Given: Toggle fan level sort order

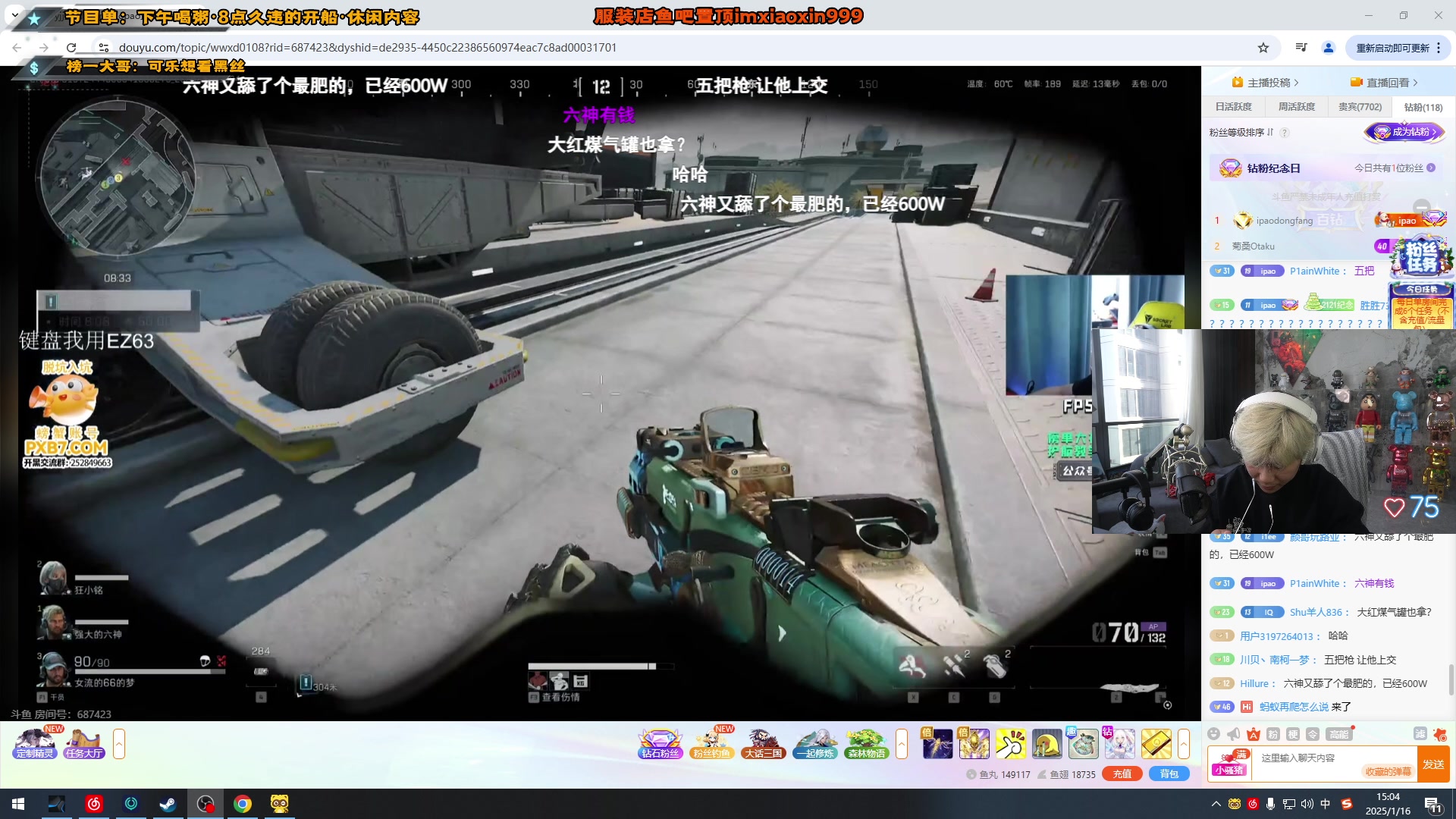Looking at the screenshot, I should coord(1241,132).
